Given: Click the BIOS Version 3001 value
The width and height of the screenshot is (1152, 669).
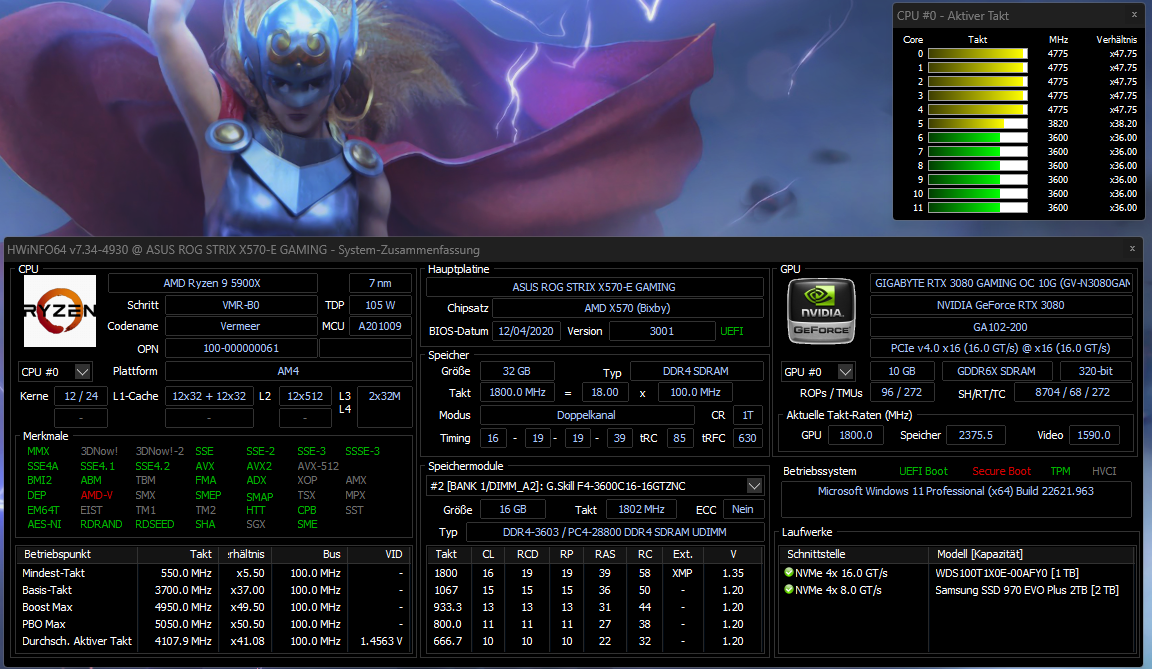Looking at the screenshot, I should [x=661, y=331].
